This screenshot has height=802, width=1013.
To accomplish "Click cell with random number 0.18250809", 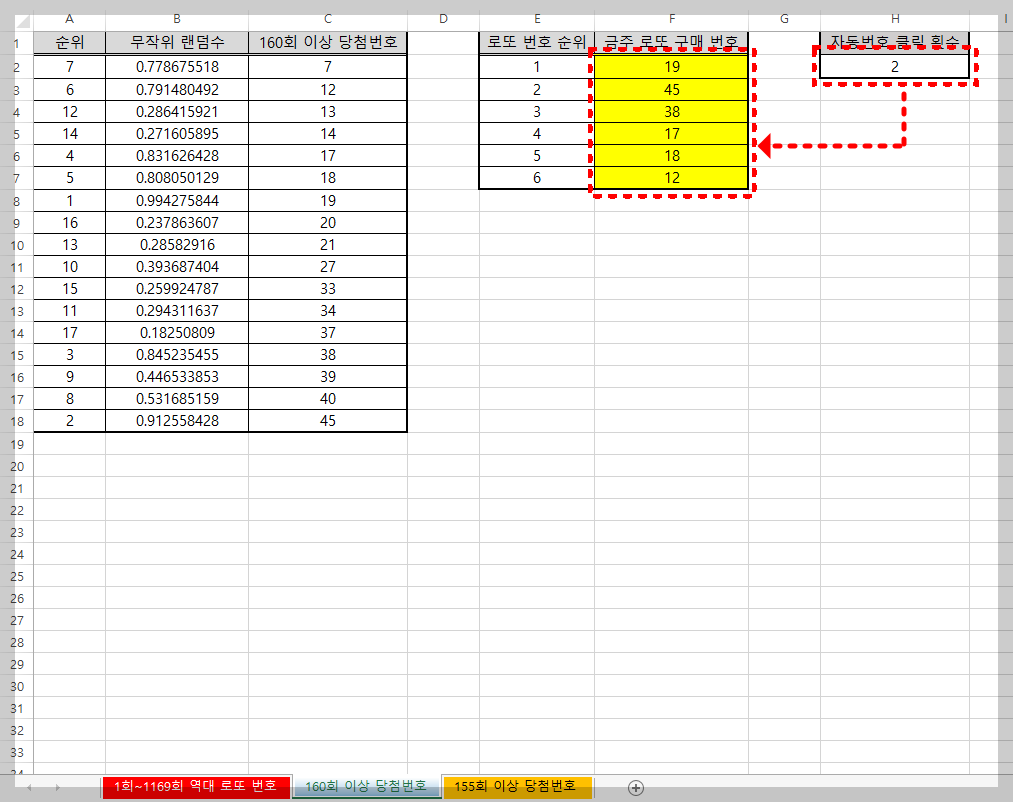I will pyautogui.click(x=177, y=332).
